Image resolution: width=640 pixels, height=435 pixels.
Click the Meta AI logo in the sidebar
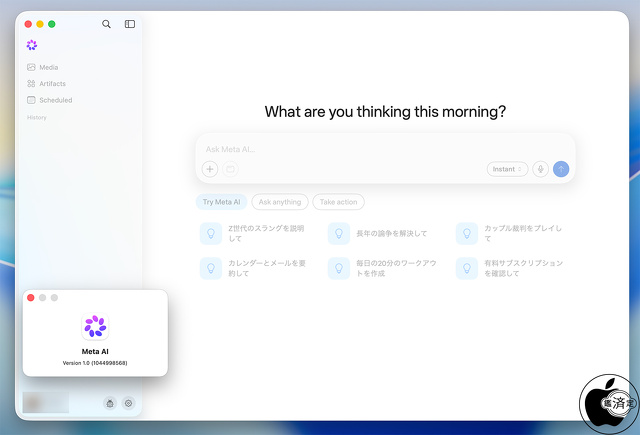point(32,45)
